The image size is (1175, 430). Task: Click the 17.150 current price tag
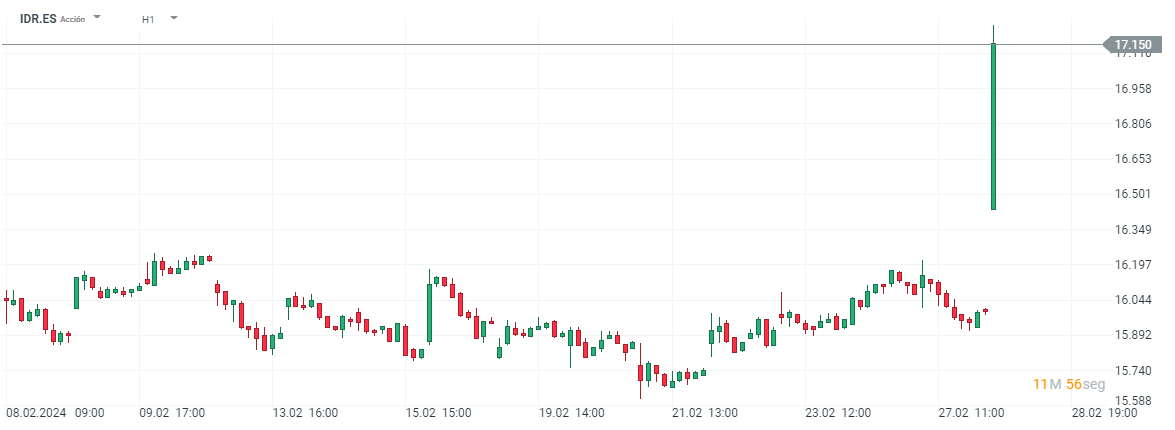tap(1132, 45)
